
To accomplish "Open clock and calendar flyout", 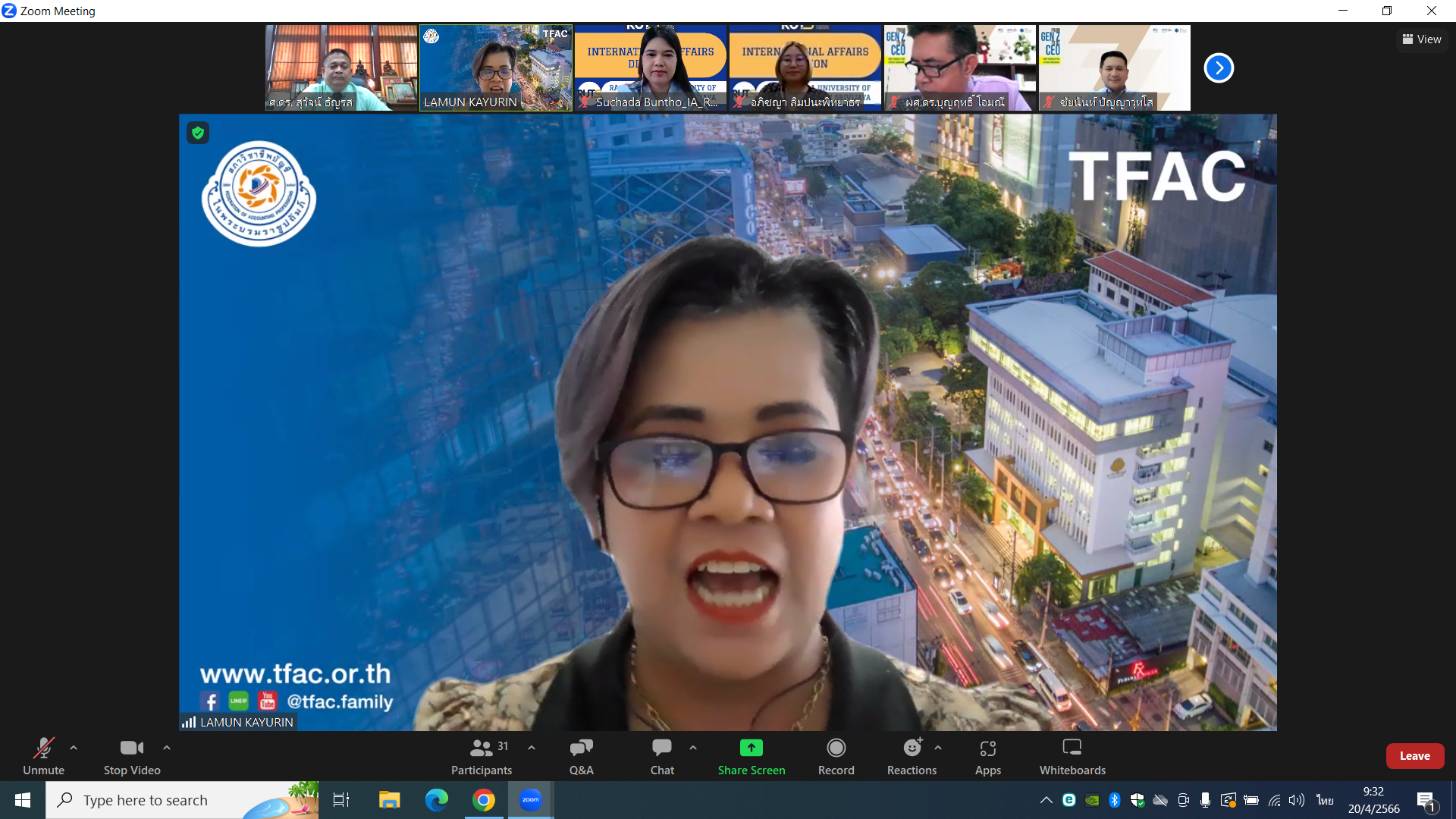I will tap(1373, 800).
